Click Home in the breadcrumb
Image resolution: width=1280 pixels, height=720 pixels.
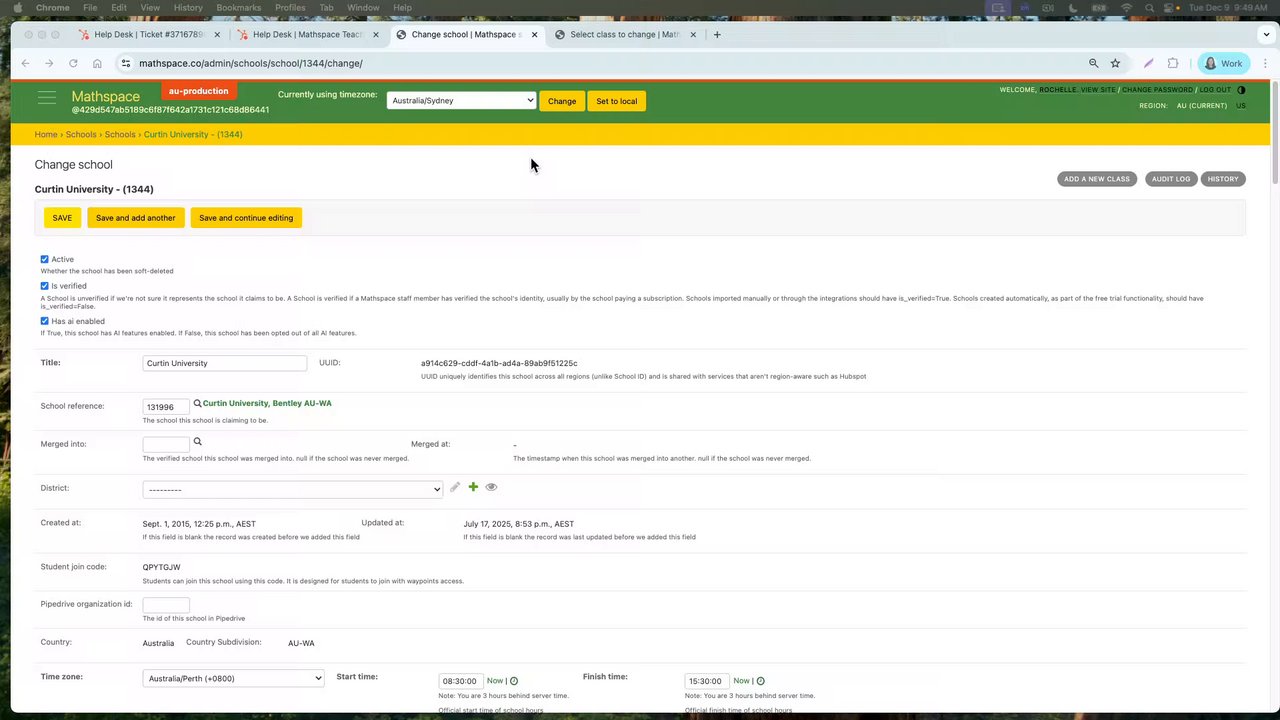click(46, 134)
